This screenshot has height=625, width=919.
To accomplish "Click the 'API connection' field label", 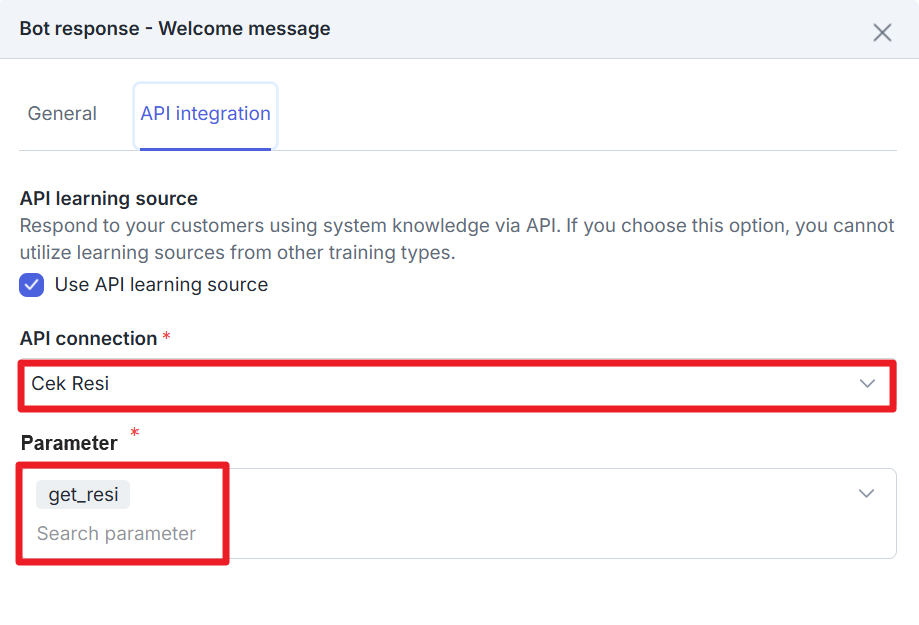I will point(88,339).
